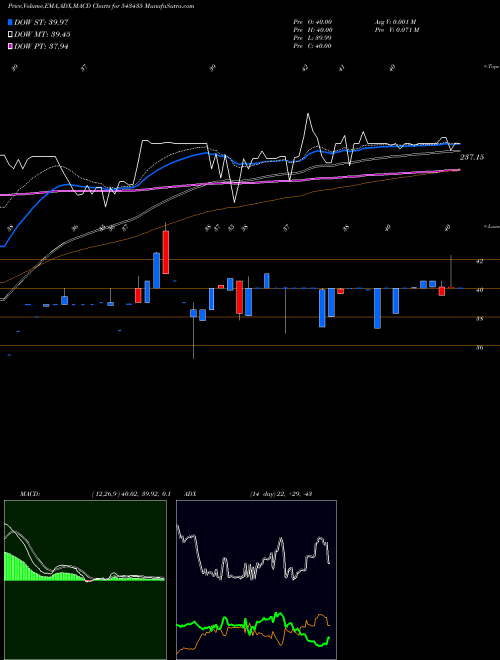Click the 'Pre L: 39.99' low value
500x660 pixels.
313,38
